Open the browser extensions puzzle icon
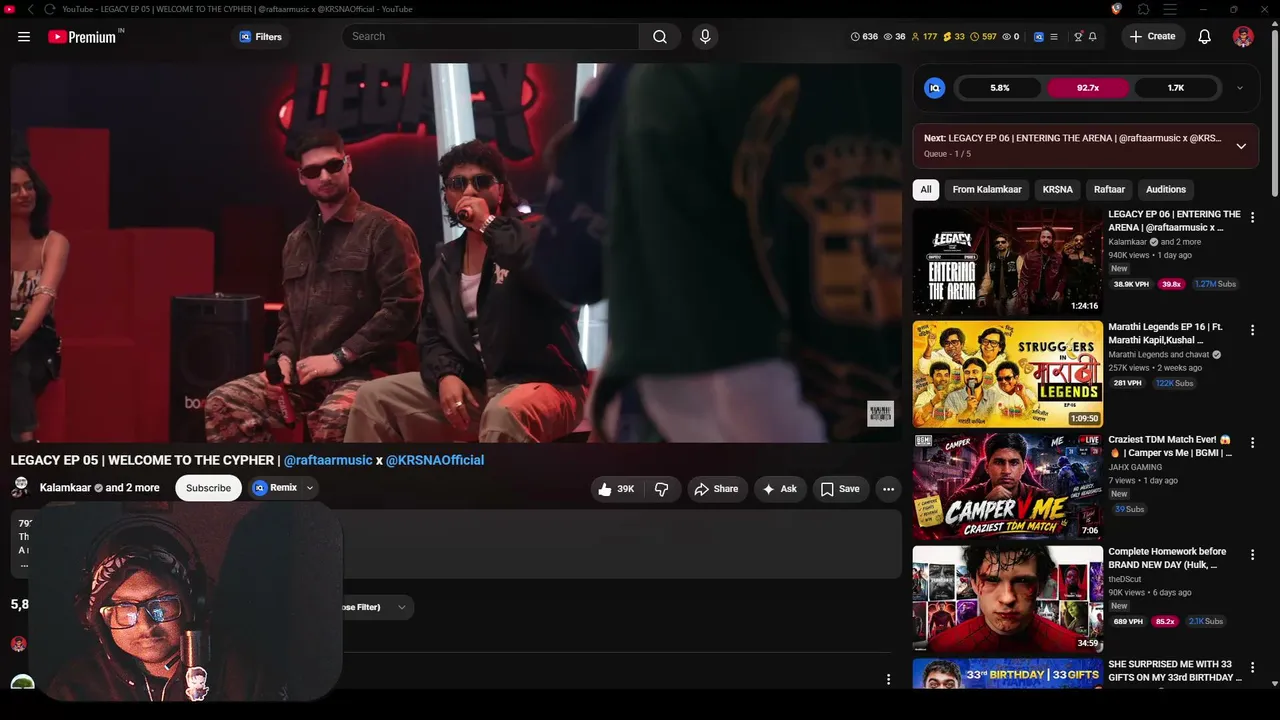The width and height of the screenshot is (1280, 720). pos(1143,9)
